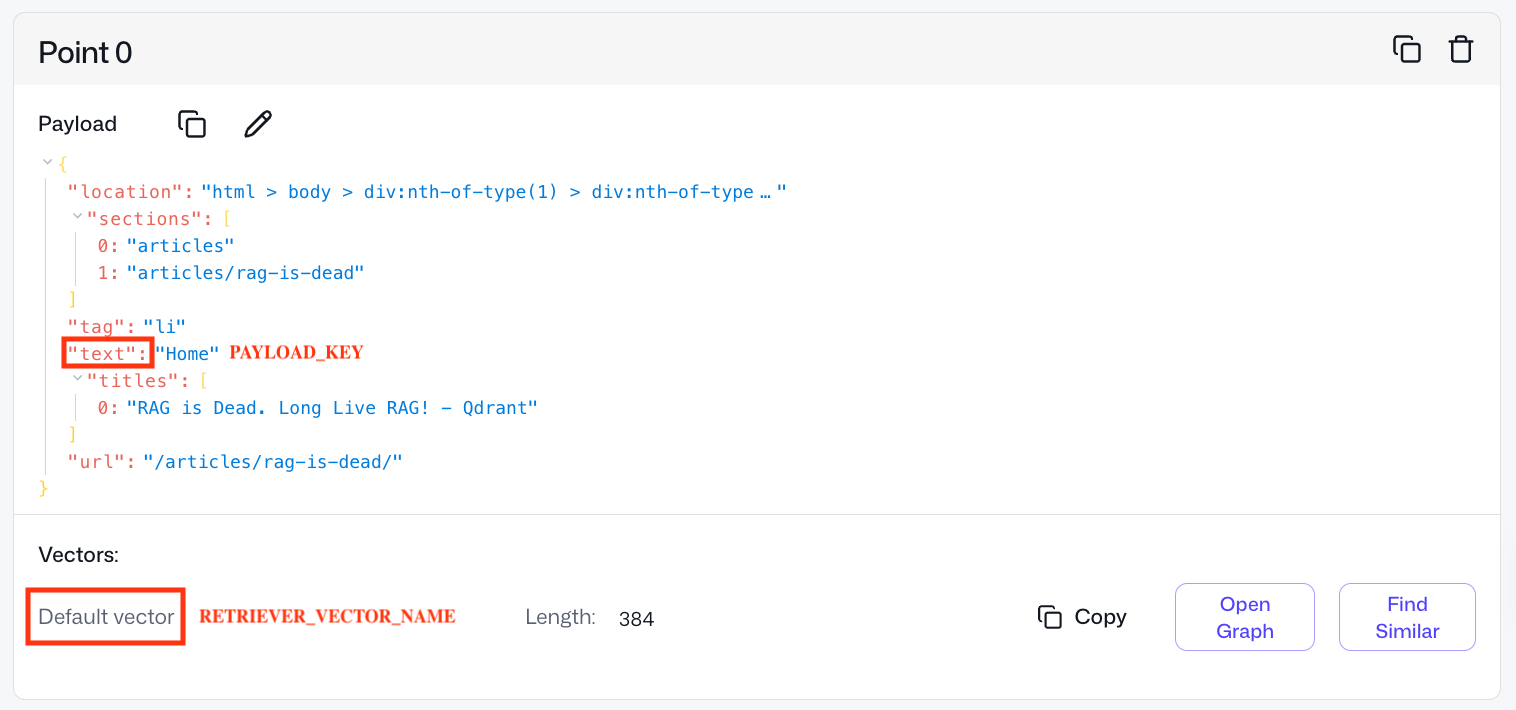
Task: Copy the payload using its copy icon
Action: point(191,123)
